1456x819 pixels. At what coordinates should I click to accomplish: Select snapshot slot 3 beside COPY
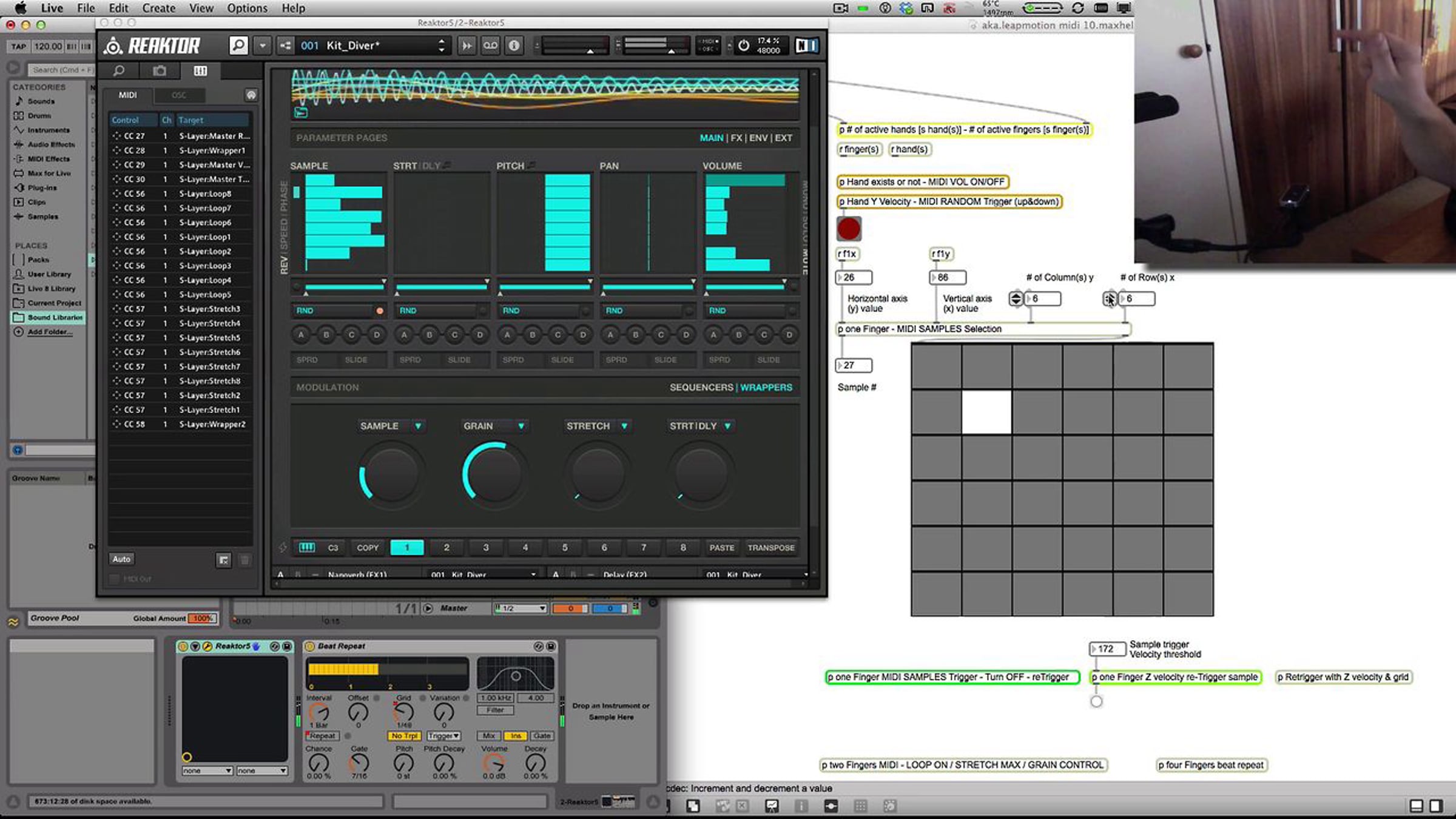coord(486,548)
